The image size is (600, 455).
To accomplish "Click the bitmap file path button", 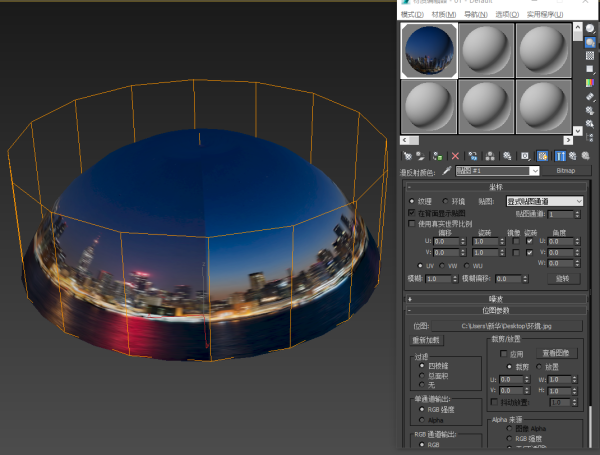I will (x=507, y=326).
